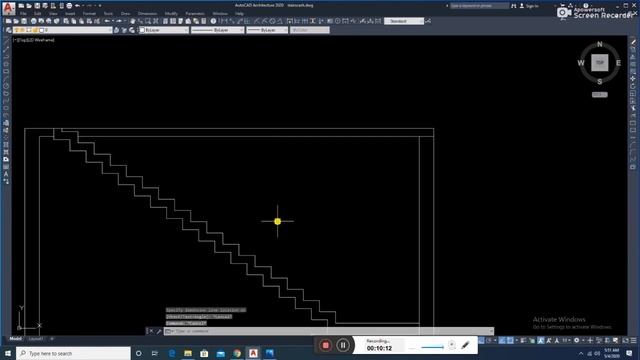Toggle the third highlighted button in the status bar
The height and width of the screenshot is (360, 640).
tap(510, 340)
